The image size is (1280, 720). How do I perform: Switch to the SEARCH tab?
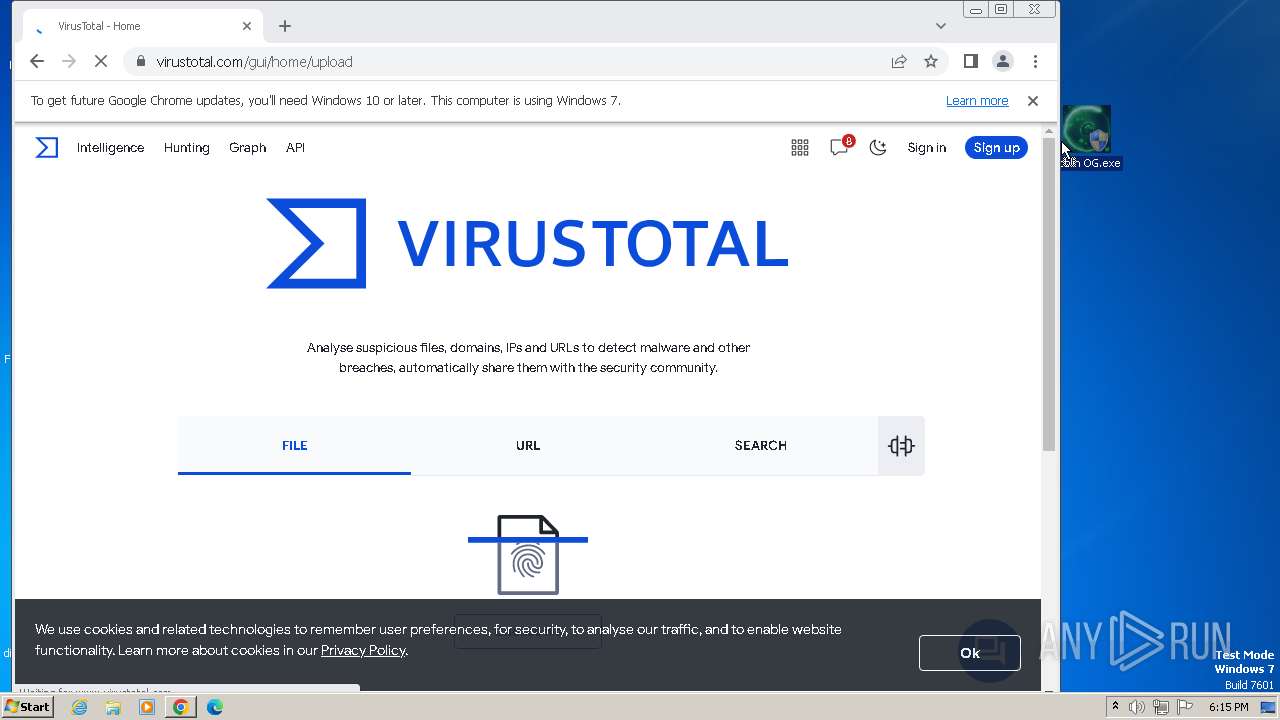(x=761, y=445)
